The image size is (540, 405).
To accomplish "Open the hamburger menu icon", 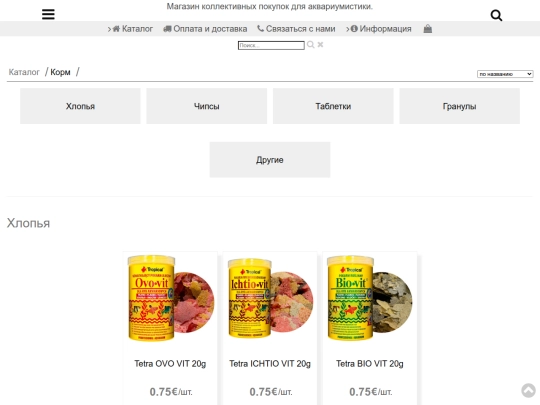I will (x=48, y=14).
